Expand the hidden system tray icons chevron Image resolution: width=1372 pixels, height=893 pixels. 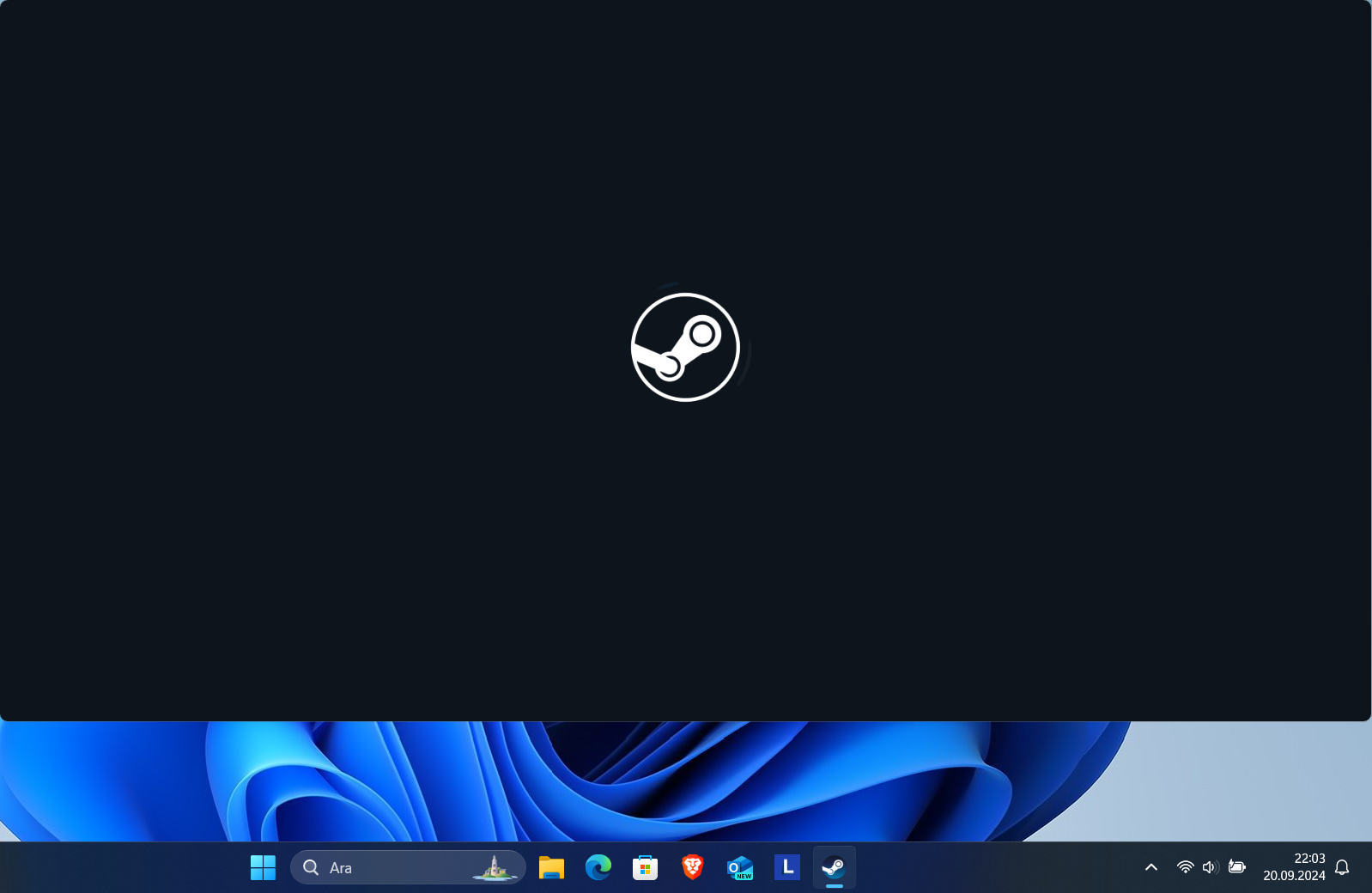[1151, 867]
